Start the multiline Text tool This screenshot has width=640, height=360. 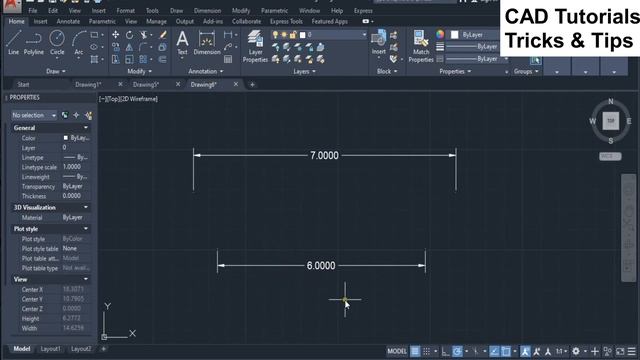[182, 42]
